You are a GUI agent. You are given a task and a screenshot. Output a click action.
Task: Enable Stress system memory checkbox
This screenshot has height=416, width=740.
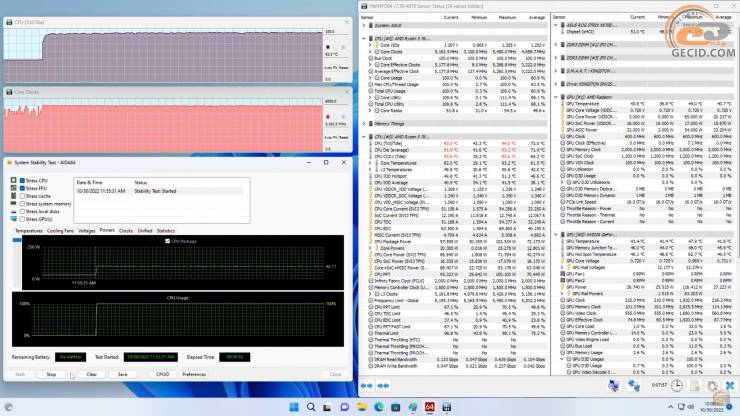click(22, 204)
